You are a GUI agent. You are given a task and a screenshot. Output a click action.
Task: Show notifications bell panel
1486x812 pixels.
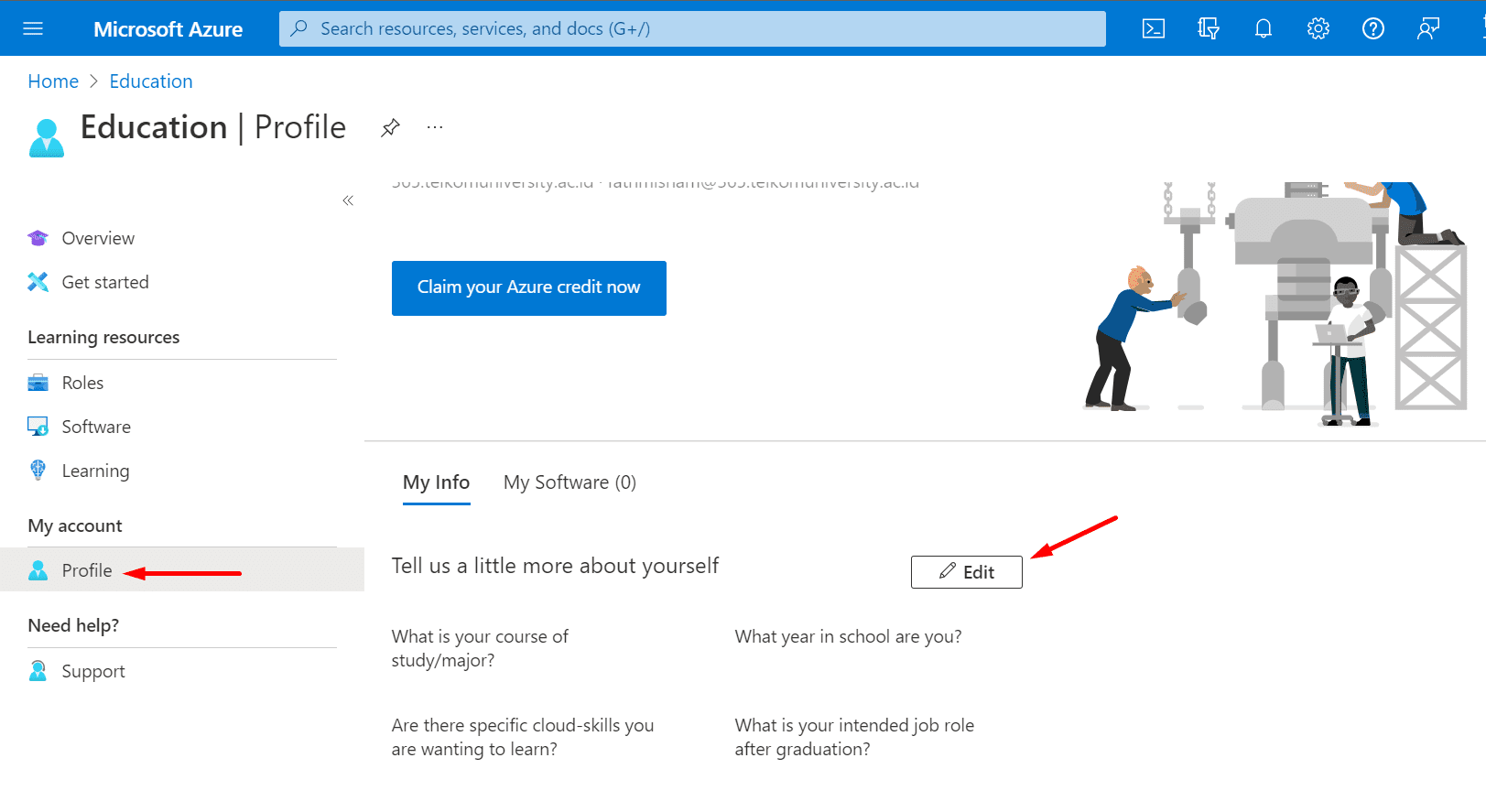click(x=1264, y=28)
